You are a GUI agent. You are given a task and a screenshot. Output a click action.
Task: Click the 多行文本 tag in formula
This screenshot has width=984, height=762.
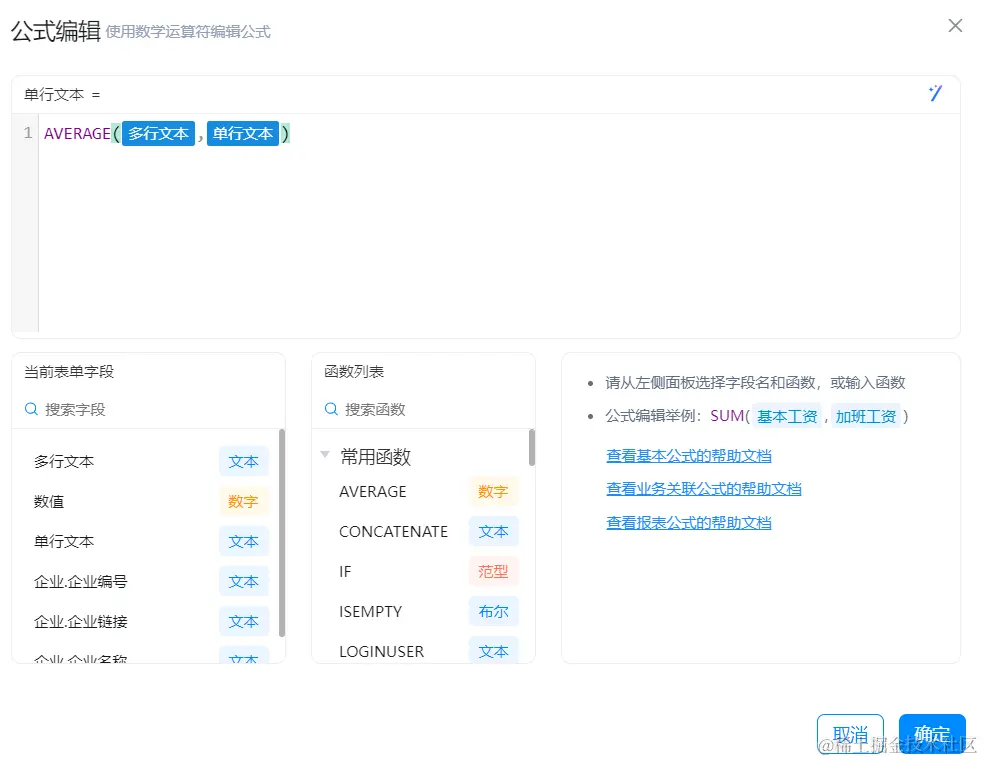tap(158, 134)
